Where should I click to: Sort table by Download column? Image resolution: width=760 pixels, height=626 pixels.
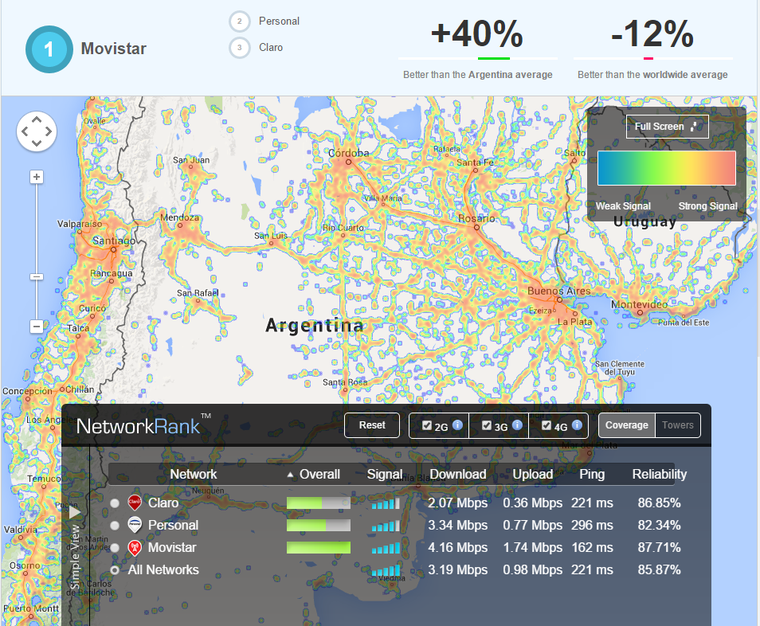tap(458, 474)
